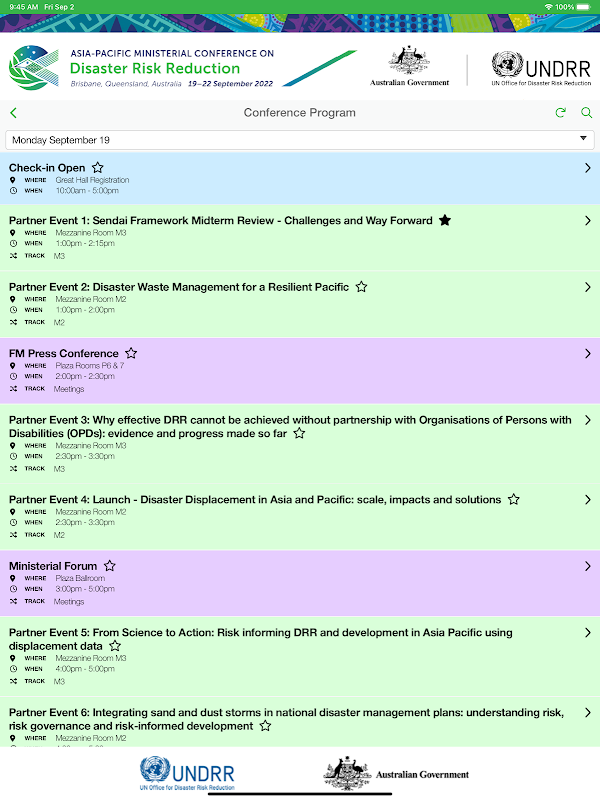Select '3:00pm - 5:00pm' time text
Image resolution: width=600 pixels, height=800 pixels.
(x=85, y=589)
